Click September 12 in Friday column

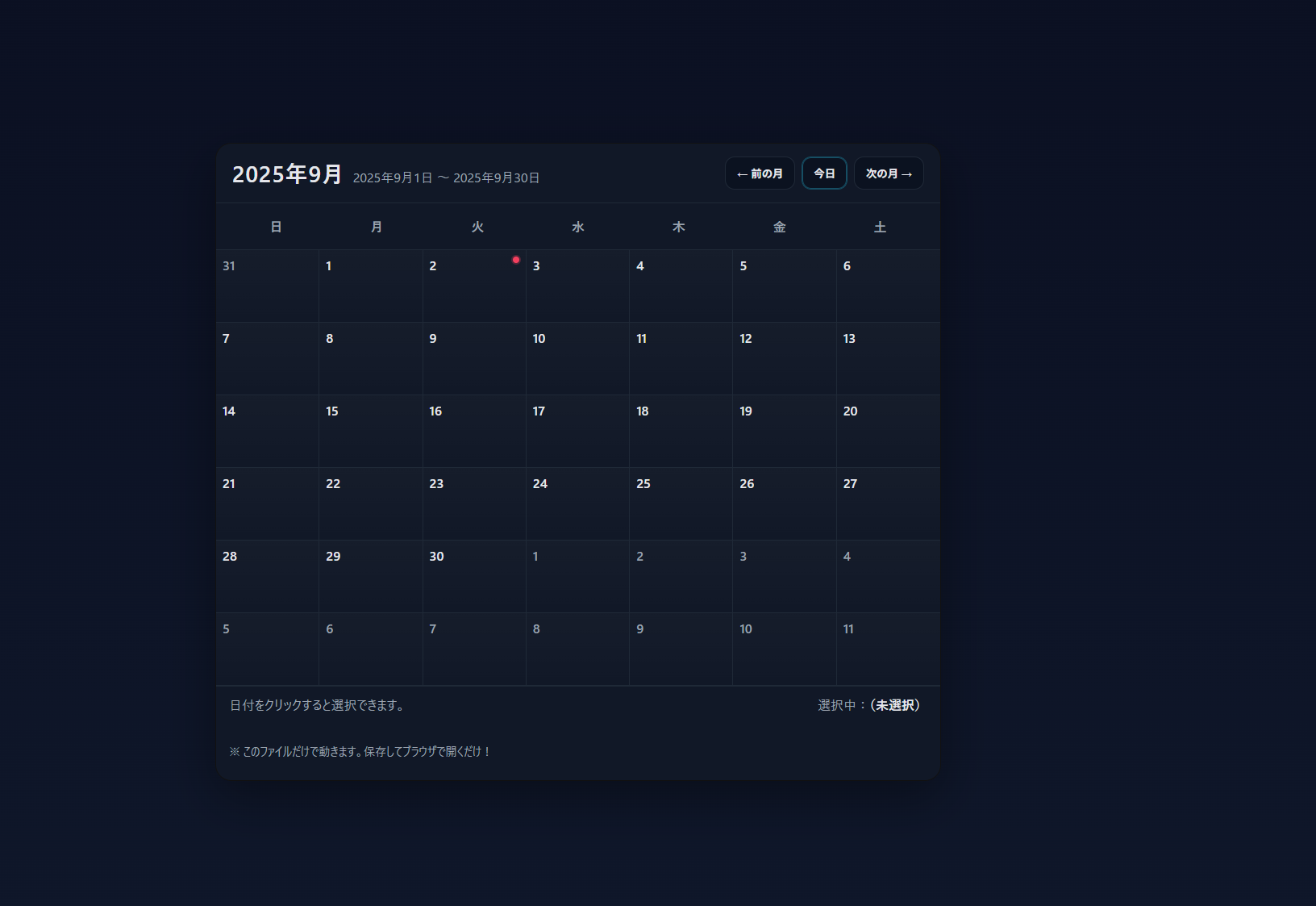point(784,359)
